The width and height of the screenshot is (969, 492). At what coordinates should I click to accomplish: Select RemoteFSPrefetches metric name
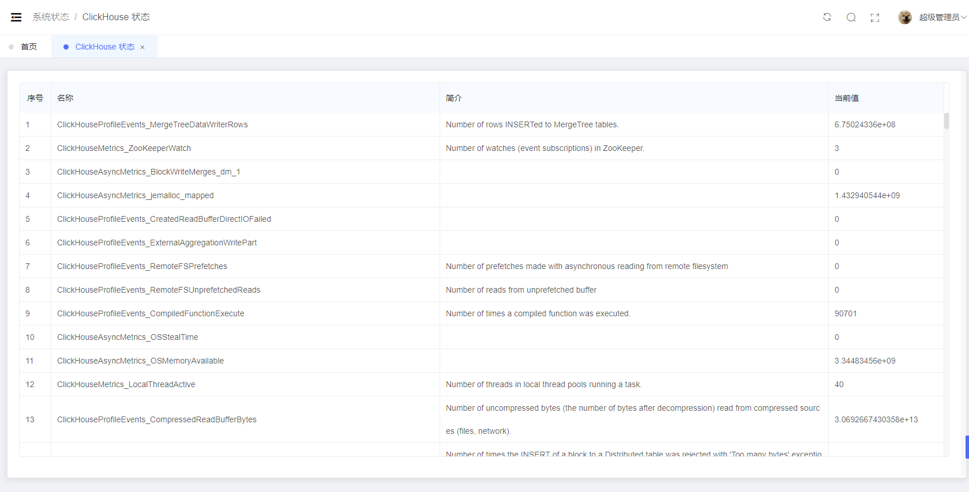(142, 266)
